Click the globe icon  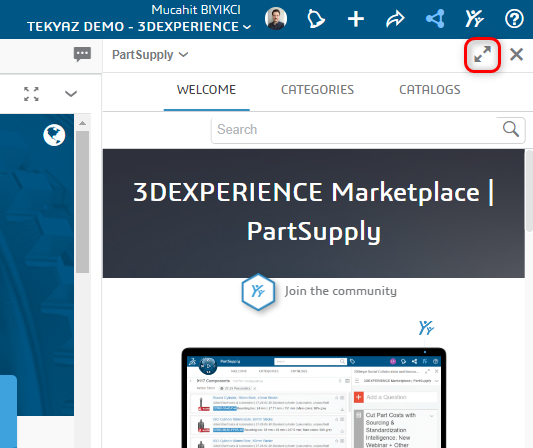click(54, 135)
